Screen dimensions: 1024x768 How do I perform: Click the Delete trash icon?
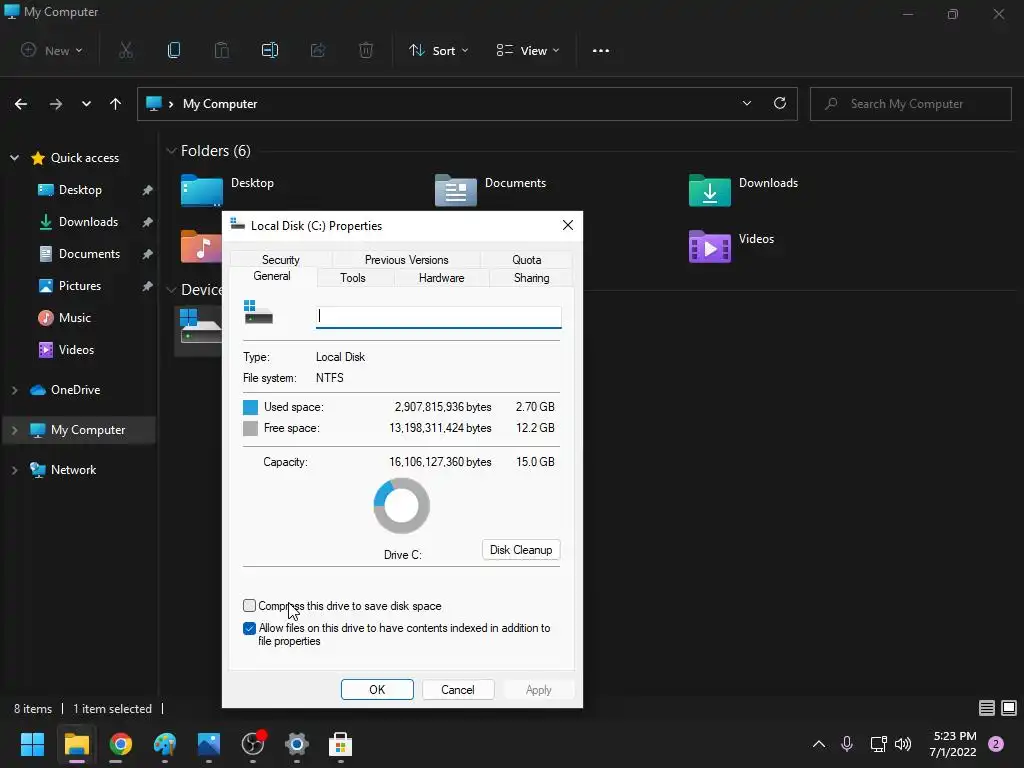coord(366,50)
